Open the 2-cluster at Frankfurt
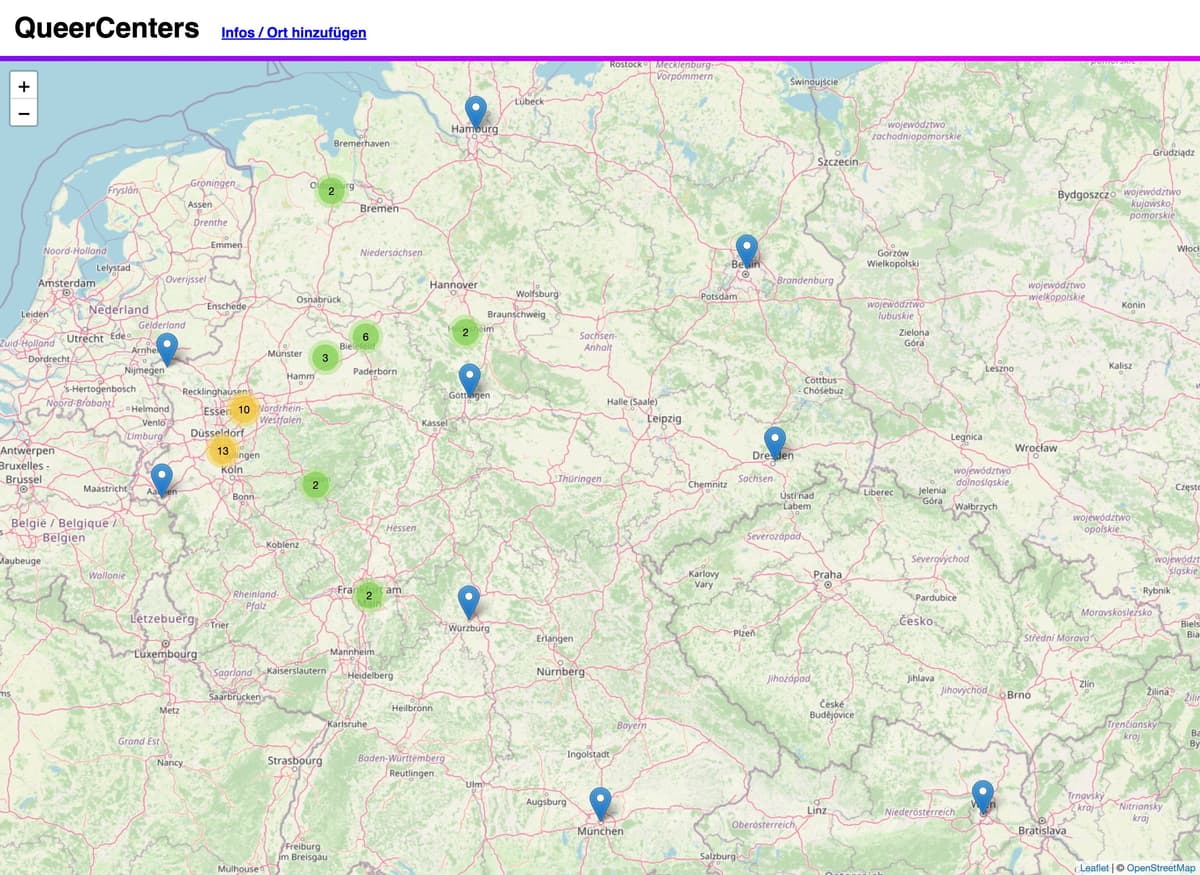Screen dimensions: 1200x875 tap(369, 596)
